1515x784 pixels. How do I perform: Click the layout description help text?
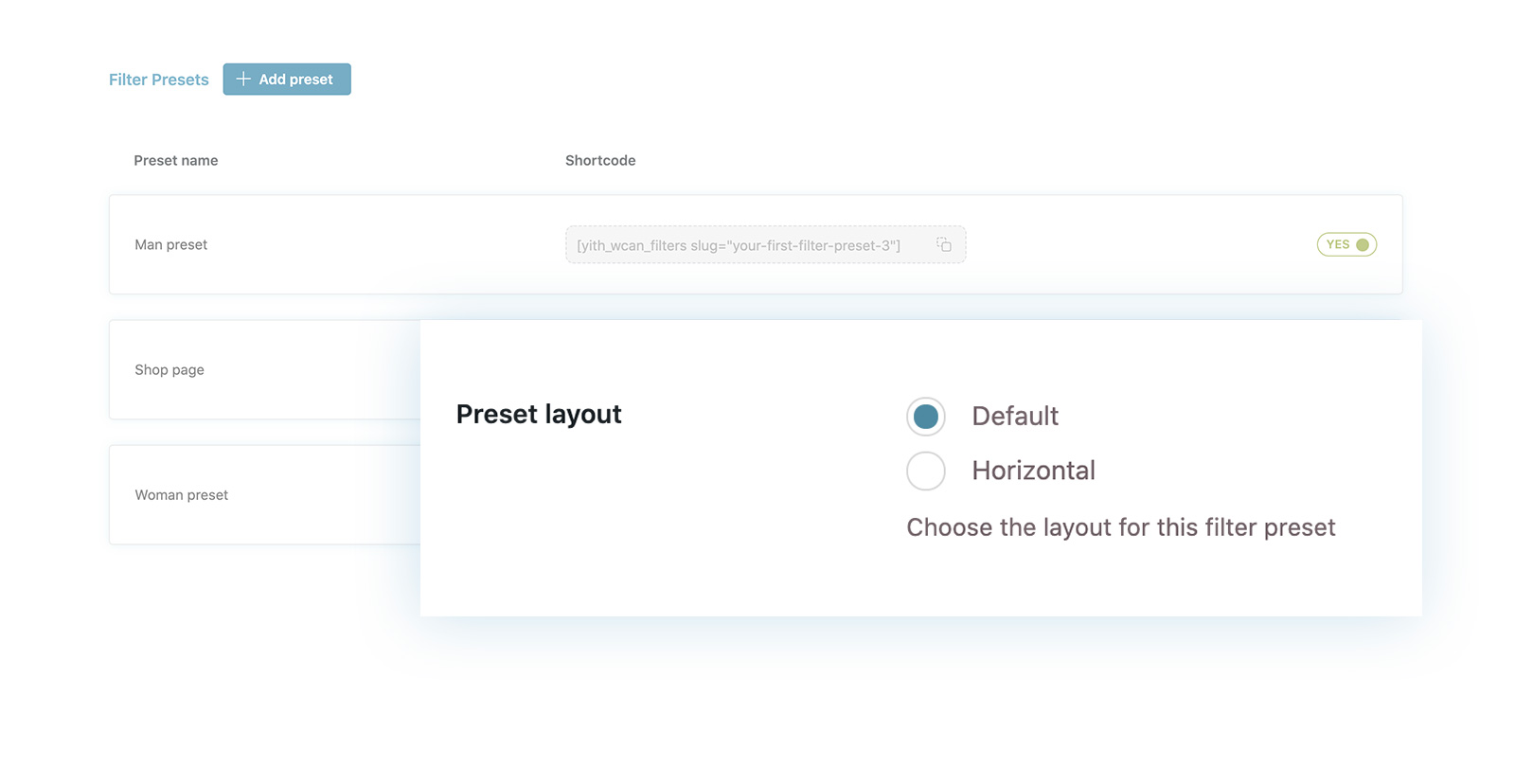click(1121, 527)
